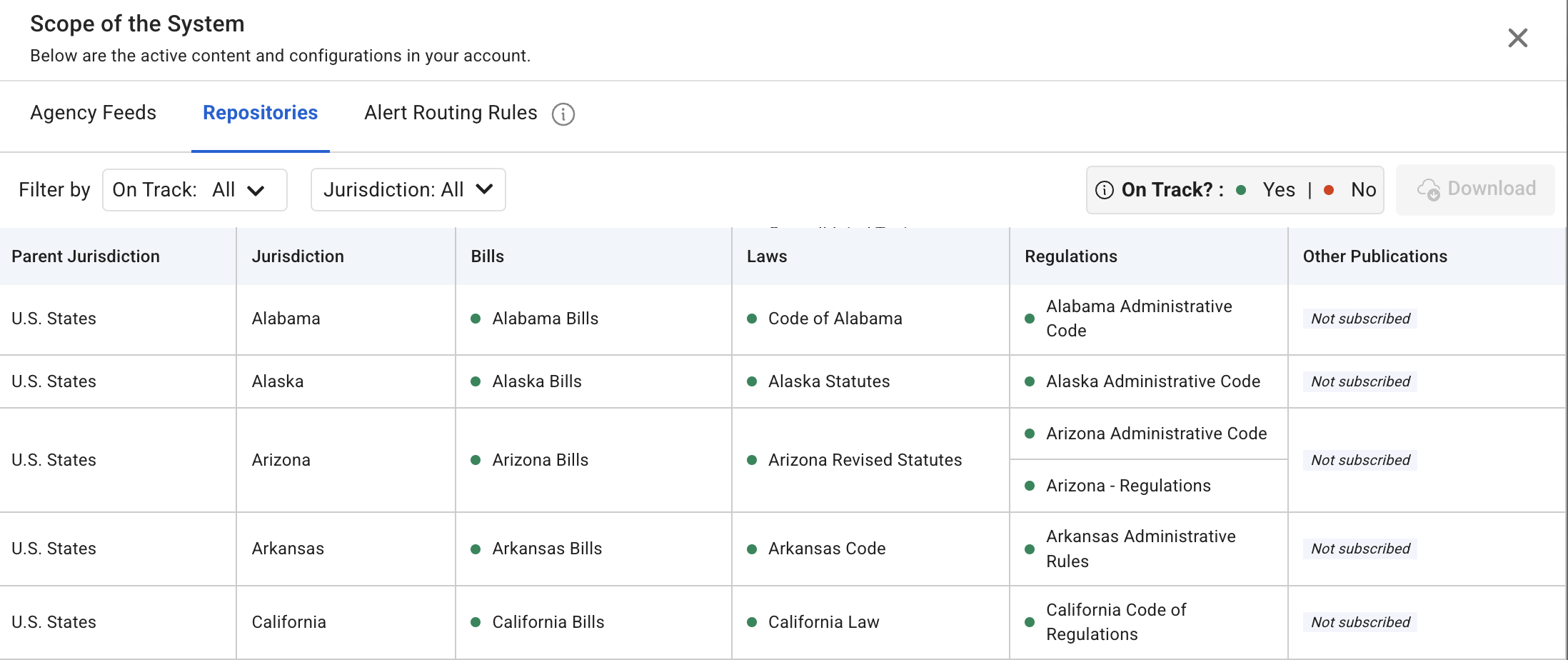
Task: Click the Arizona Revised Statutes entry
Action: click(865, 460)
